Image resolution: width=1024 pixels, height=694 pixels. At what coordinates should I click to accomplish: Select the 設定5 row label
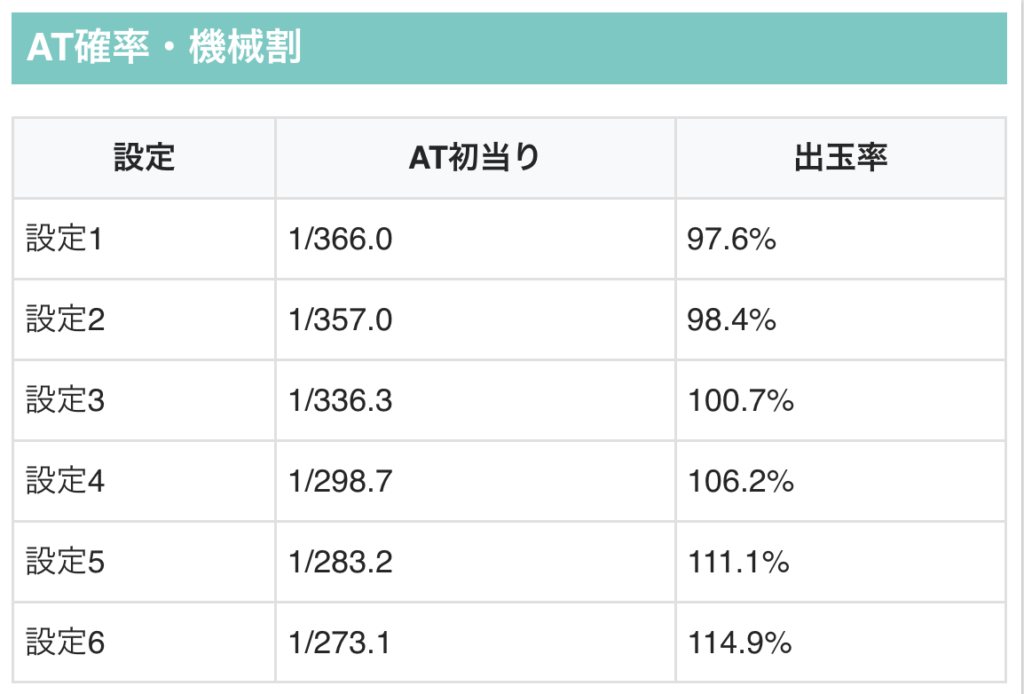click(65, 563)
